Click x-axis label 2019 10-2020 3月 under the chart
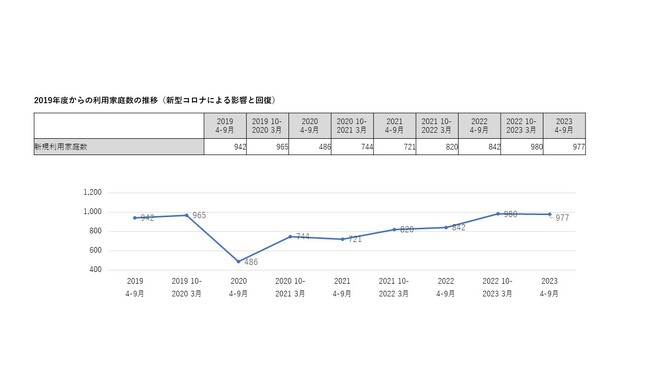 point(187,287)
